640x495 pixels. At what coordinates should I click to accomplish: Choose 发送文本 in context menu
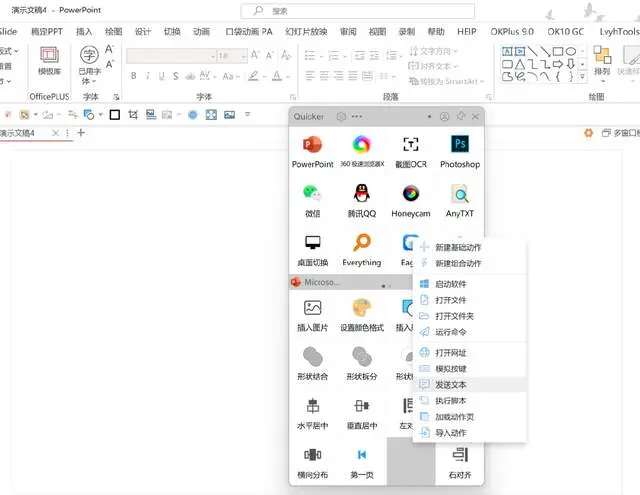[x=469, y=384]
